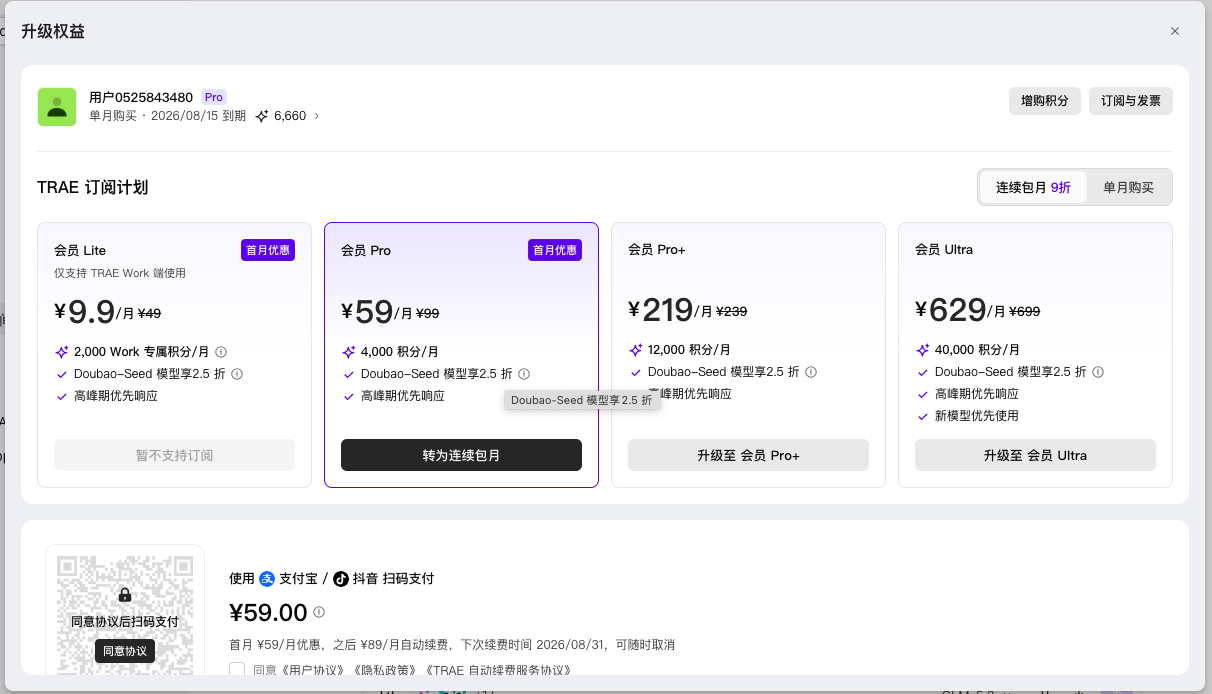The height and width of the screenshot is (694, 1212).
Task: Switch to 单月购买 billing tab
Action: (x=1128, y=187)
